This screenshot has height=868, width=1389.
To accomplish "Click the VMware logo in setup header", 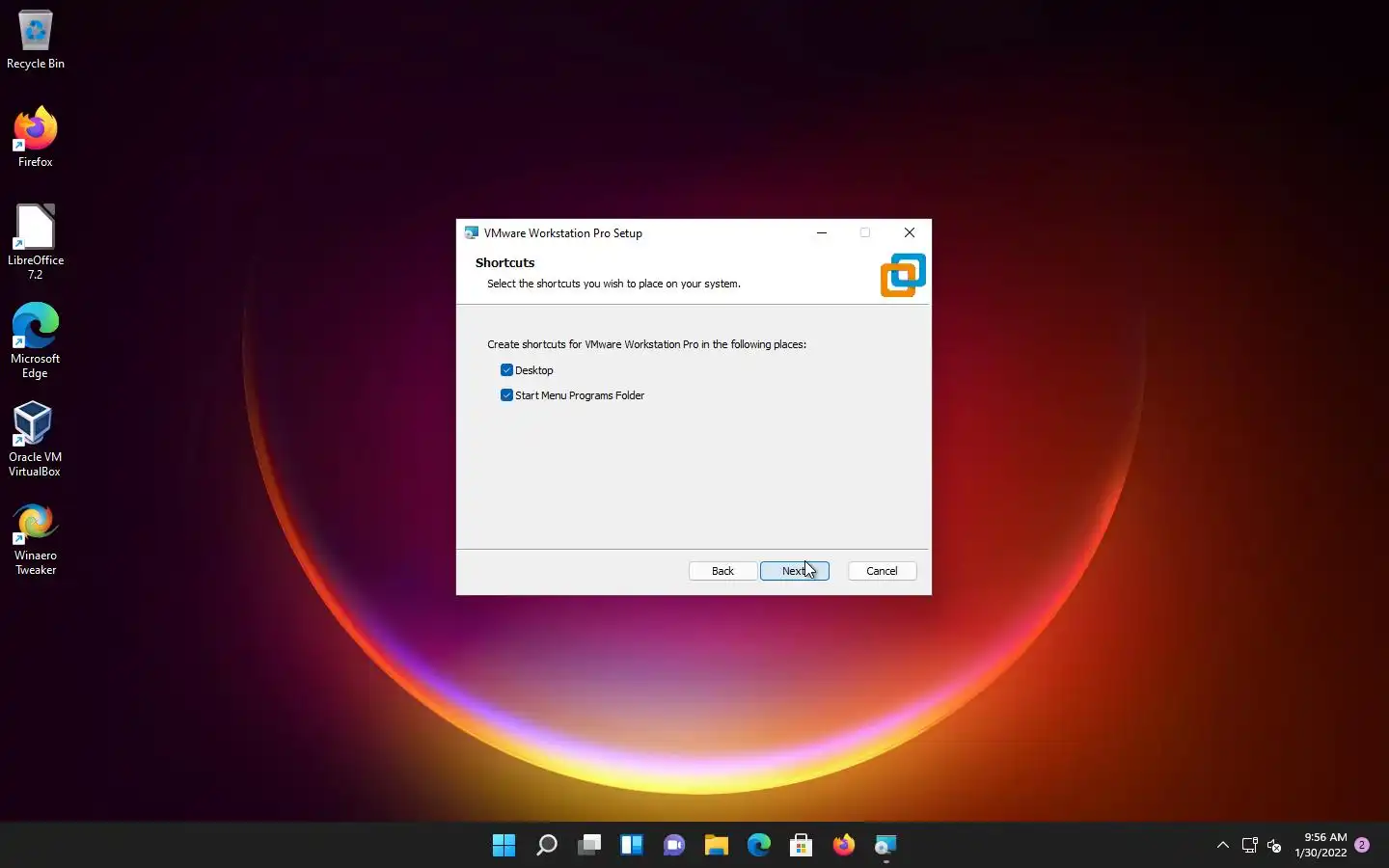I will tap(903, 275).
